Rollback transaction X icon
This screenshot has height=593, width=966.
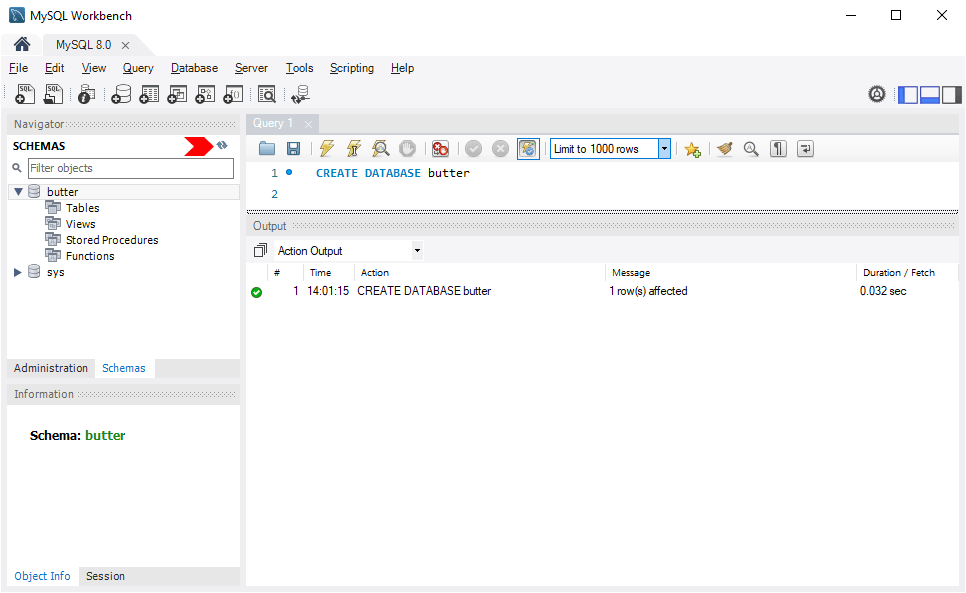[x=500, y=148]
